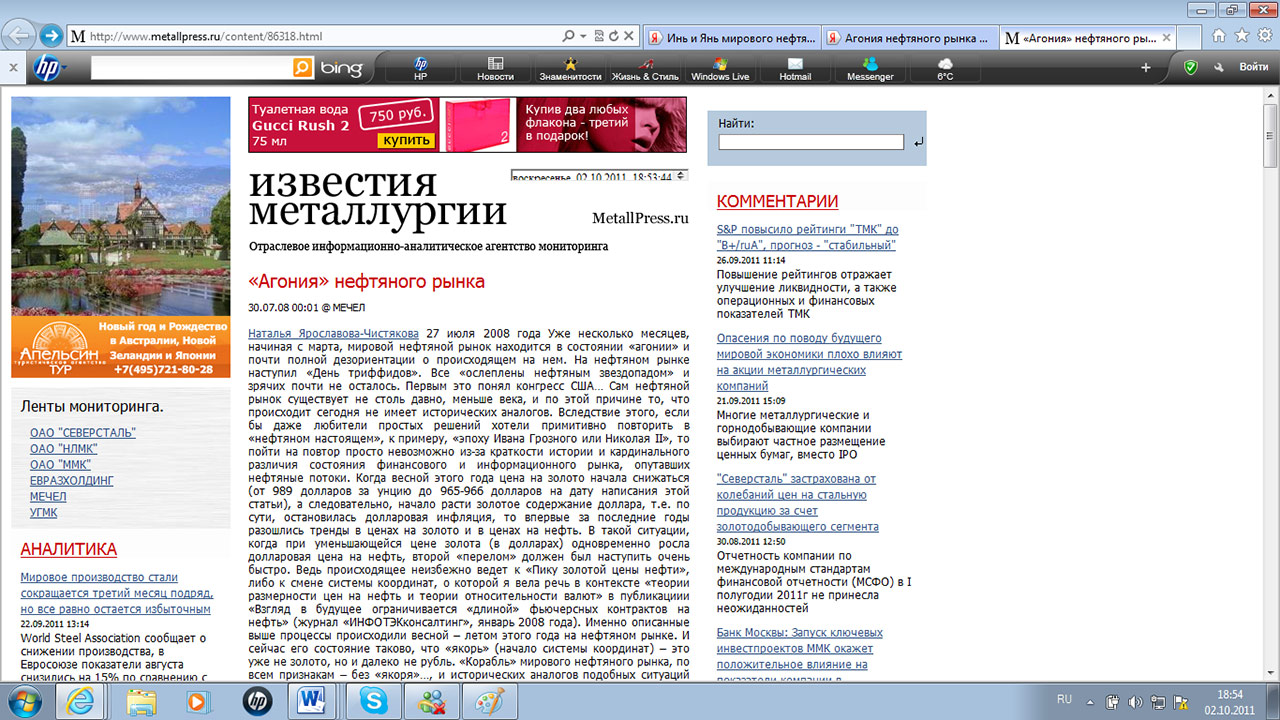The height and width of the screenshot is (720, 1280).
Task: Click the известия металлургии site logo
Action: pyautogui.click(x=378, y=199)
